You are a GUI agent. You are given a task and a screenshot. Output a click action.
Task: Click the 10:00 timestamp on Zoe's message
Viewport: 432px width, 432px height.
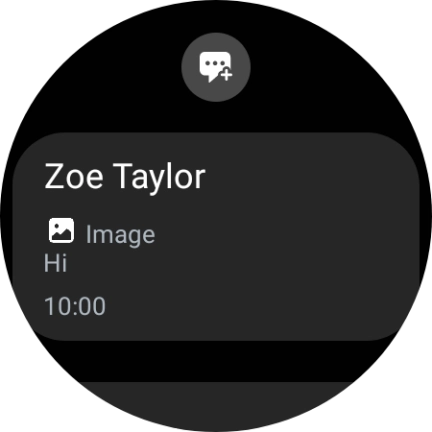tap(75, 306)
